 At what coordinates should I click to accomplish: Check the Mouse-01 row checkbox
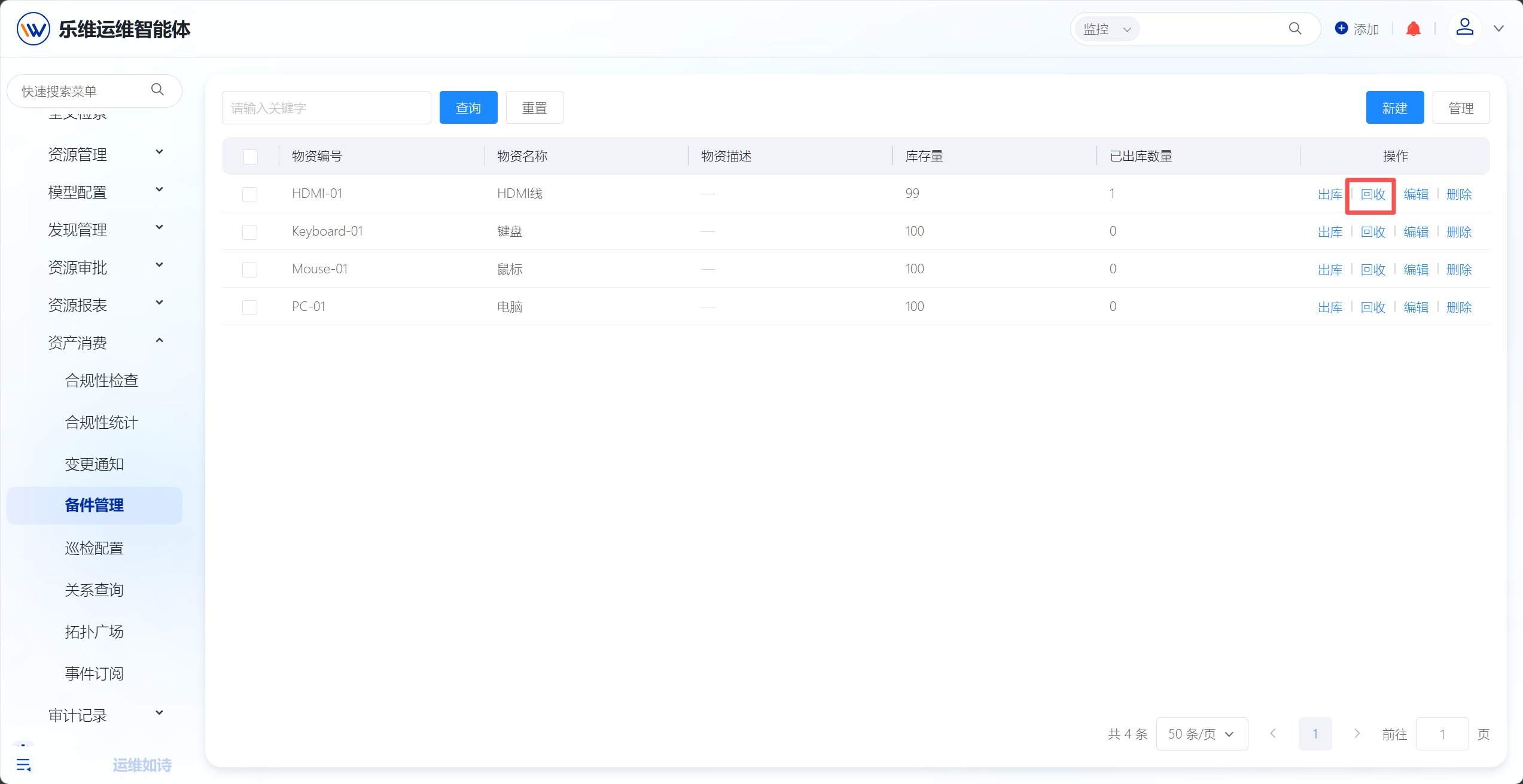click(x=250, y=270)
